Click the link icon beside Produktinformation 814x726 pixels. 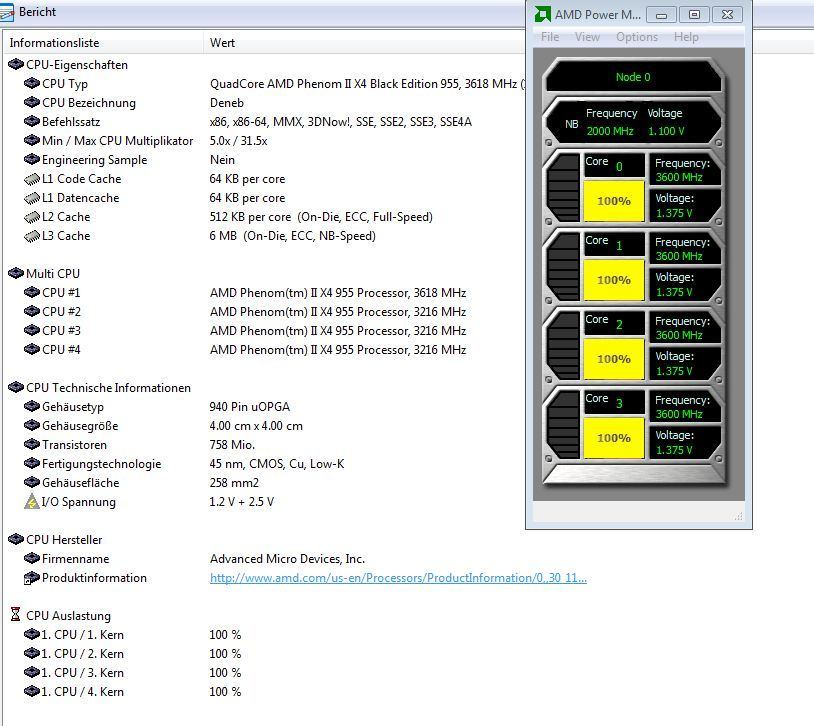tap(32, 578)
